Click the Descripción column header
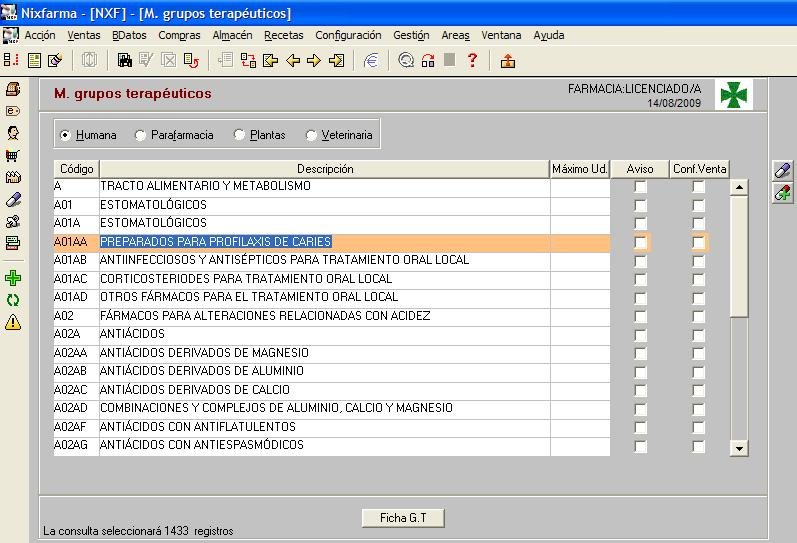 (325, 169)
